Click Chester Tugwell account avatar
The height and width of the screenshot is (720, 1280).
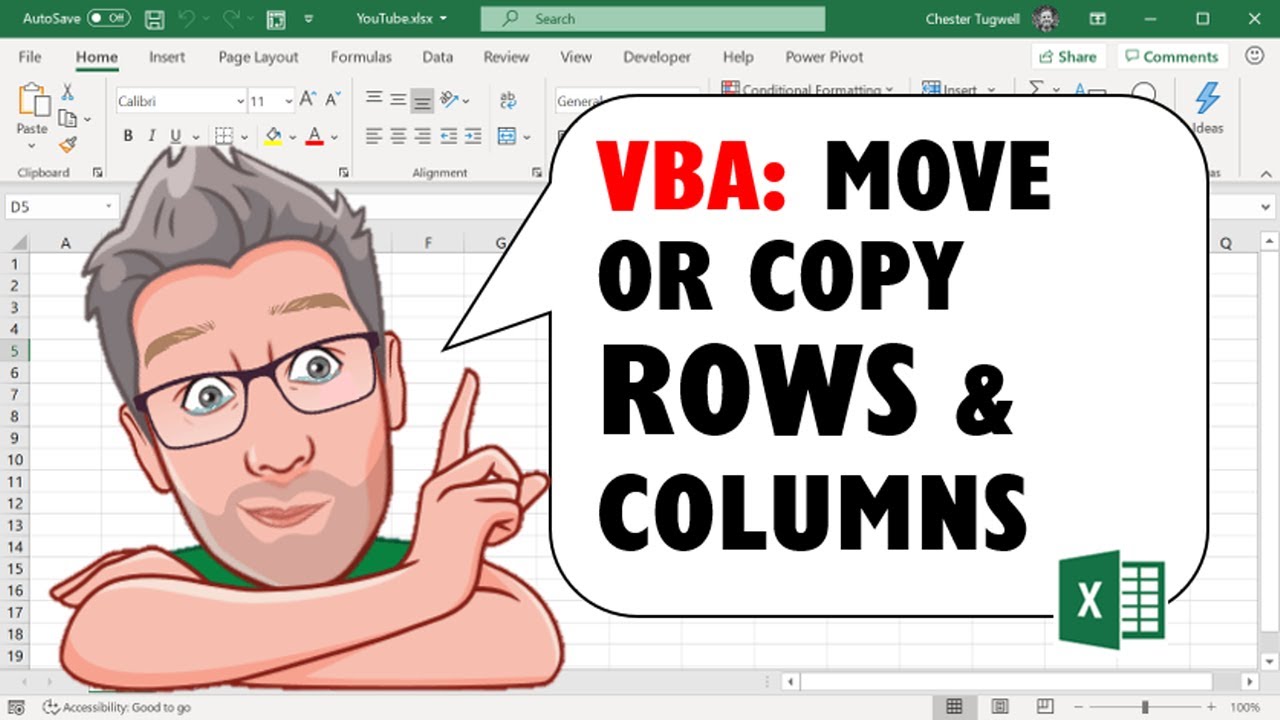[1047, 19]
